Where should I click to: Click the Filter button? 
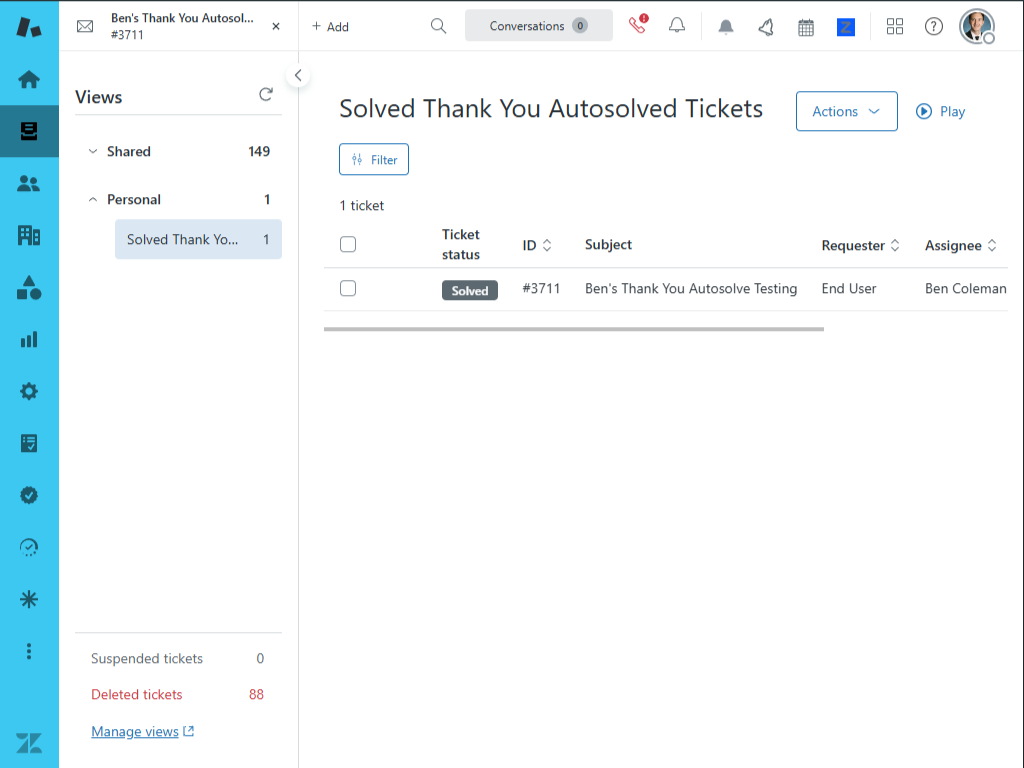(374, 159)
